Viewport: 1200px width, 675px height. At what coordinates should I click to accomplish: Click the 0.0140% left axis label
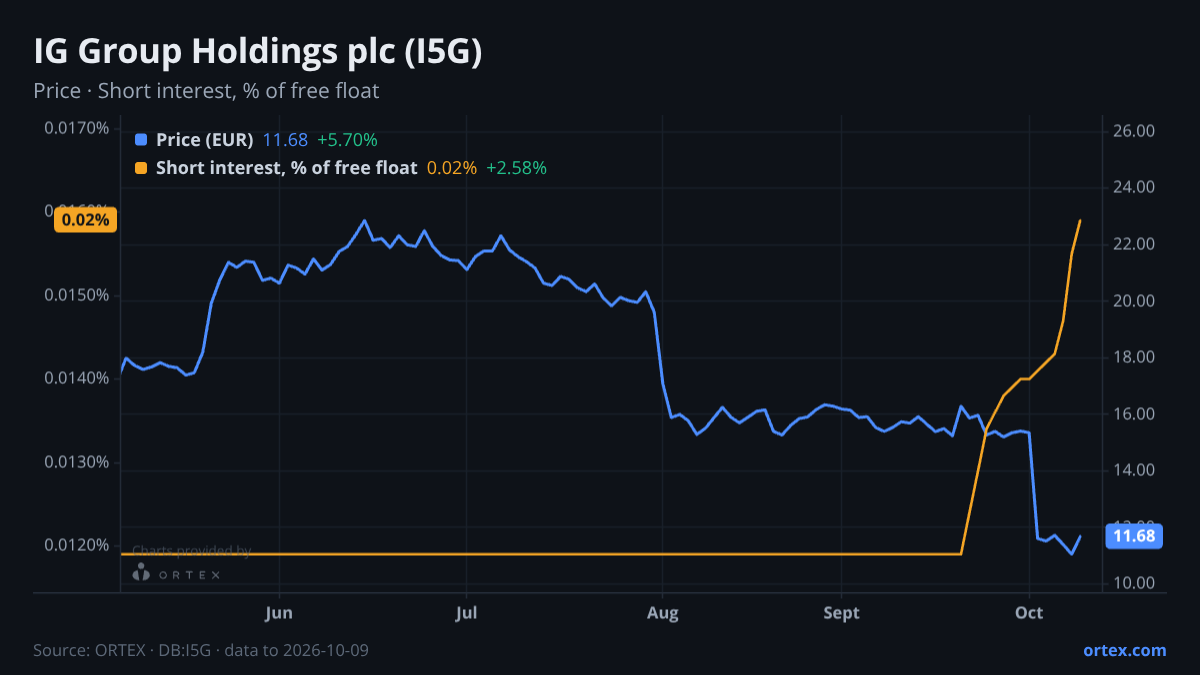coord(76,378)
